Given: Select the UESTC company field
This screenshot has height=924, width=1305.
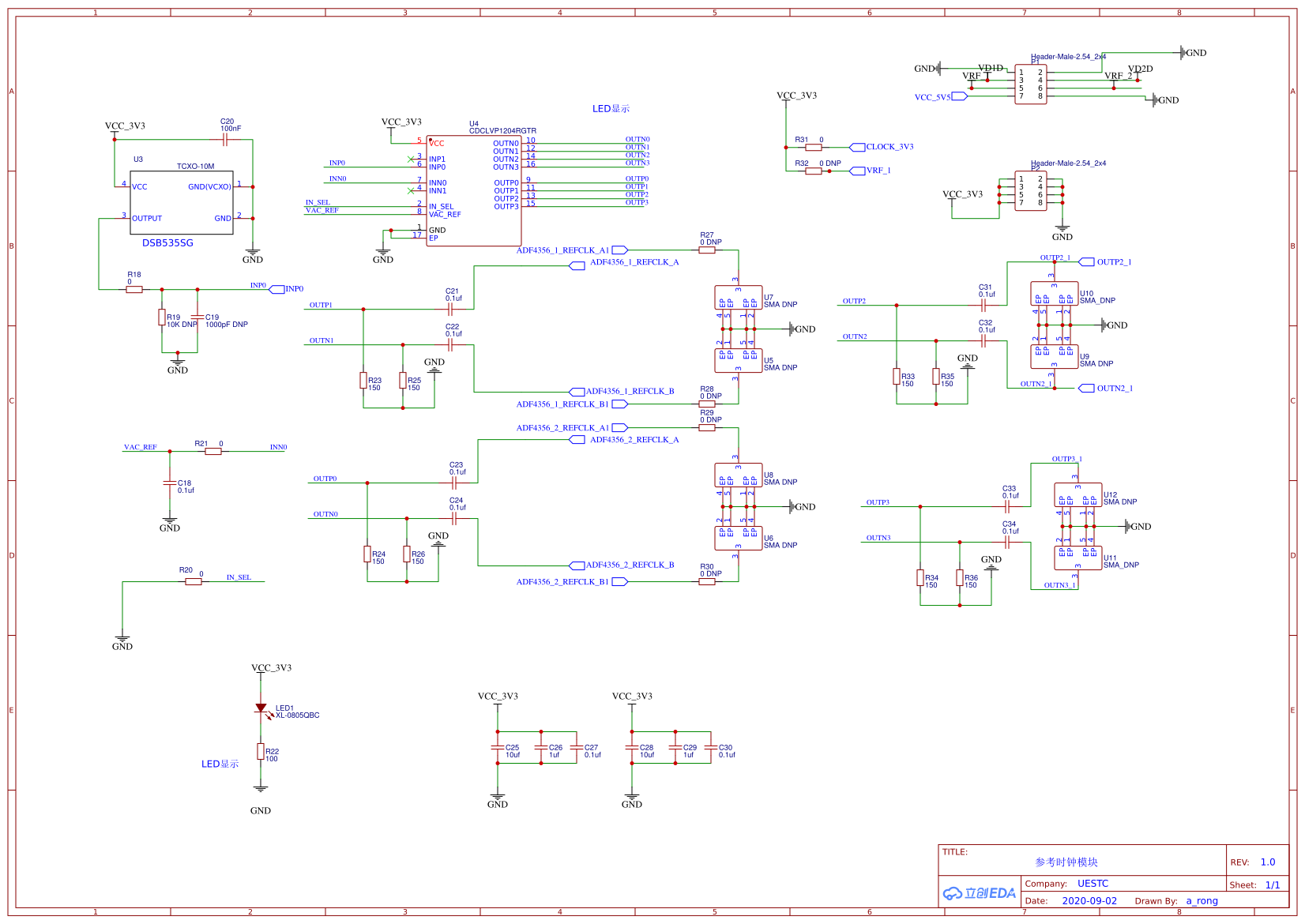Looking at the screenshot, I should click(x=1093, y=884).
